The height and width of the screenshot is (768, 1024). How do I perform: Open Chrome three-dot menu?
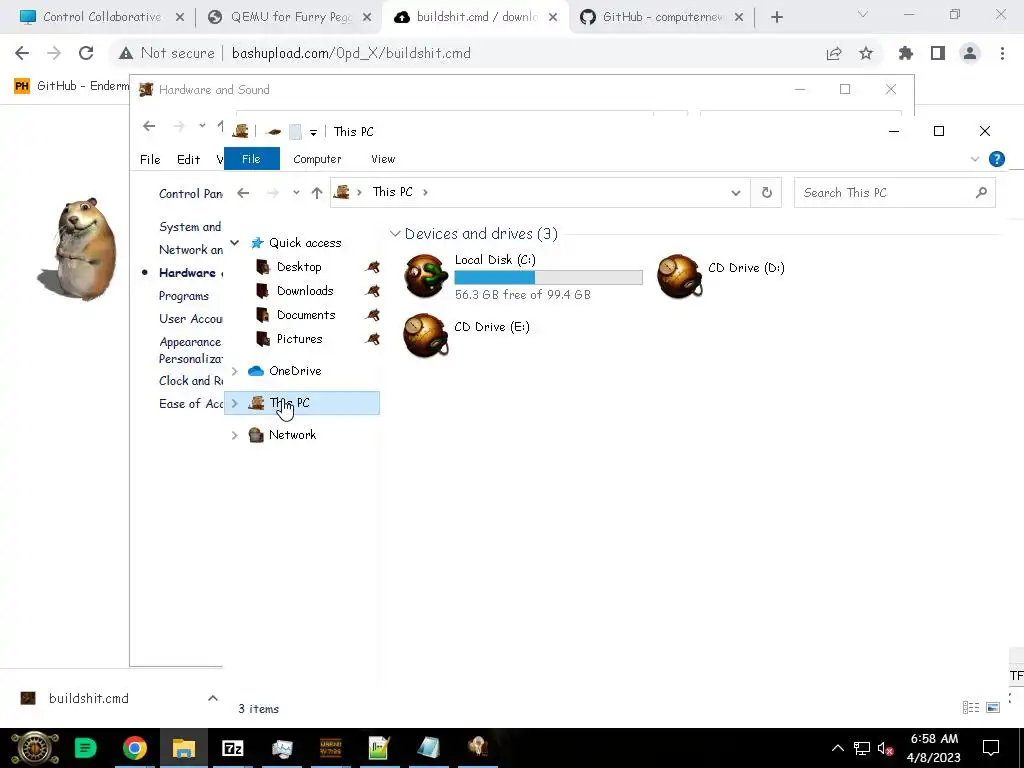pyautogui.click(x=1002, y=53)
